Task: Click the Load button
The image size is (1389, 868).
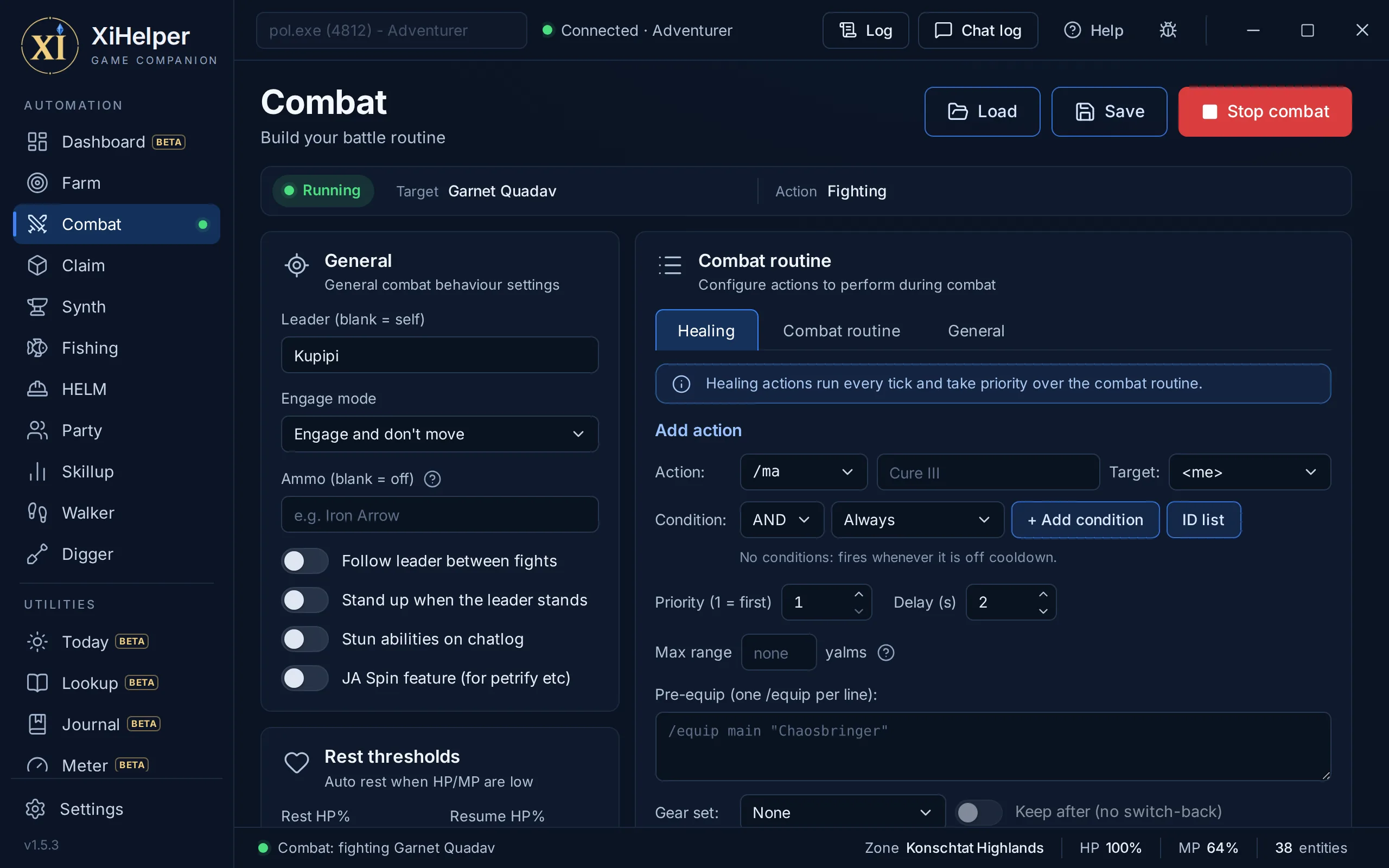Action: point(982,111)
